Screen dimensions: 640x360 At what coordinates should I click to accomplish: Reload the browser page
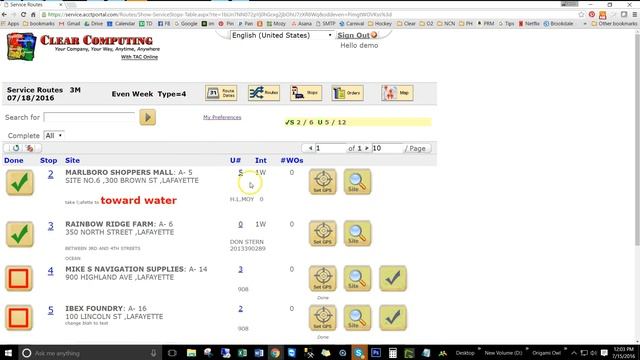coord(23,15)
